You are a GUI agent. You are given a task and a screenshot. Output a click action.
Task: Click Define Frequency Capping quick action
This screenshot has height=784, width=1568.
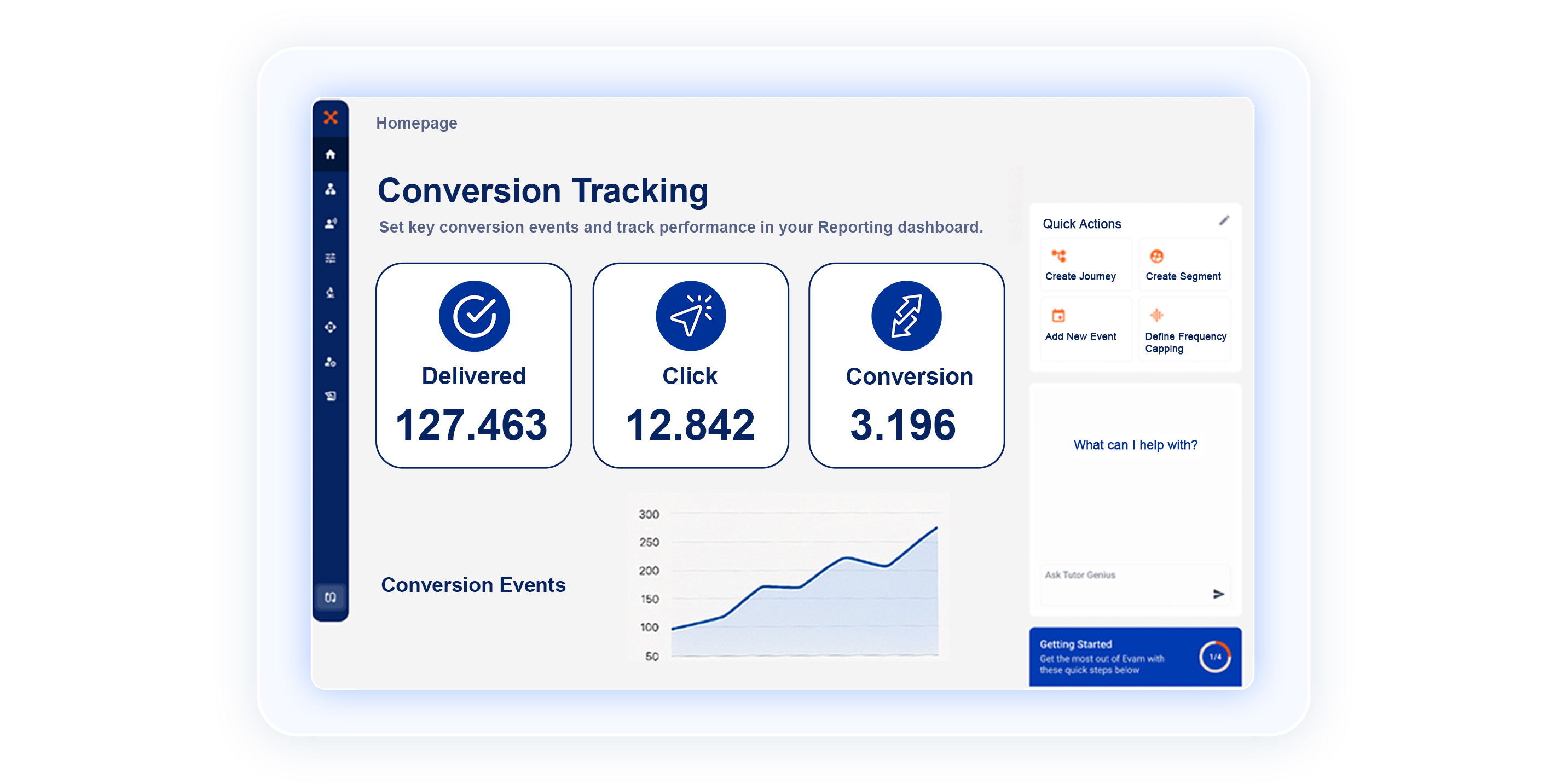pos(1184,331)
